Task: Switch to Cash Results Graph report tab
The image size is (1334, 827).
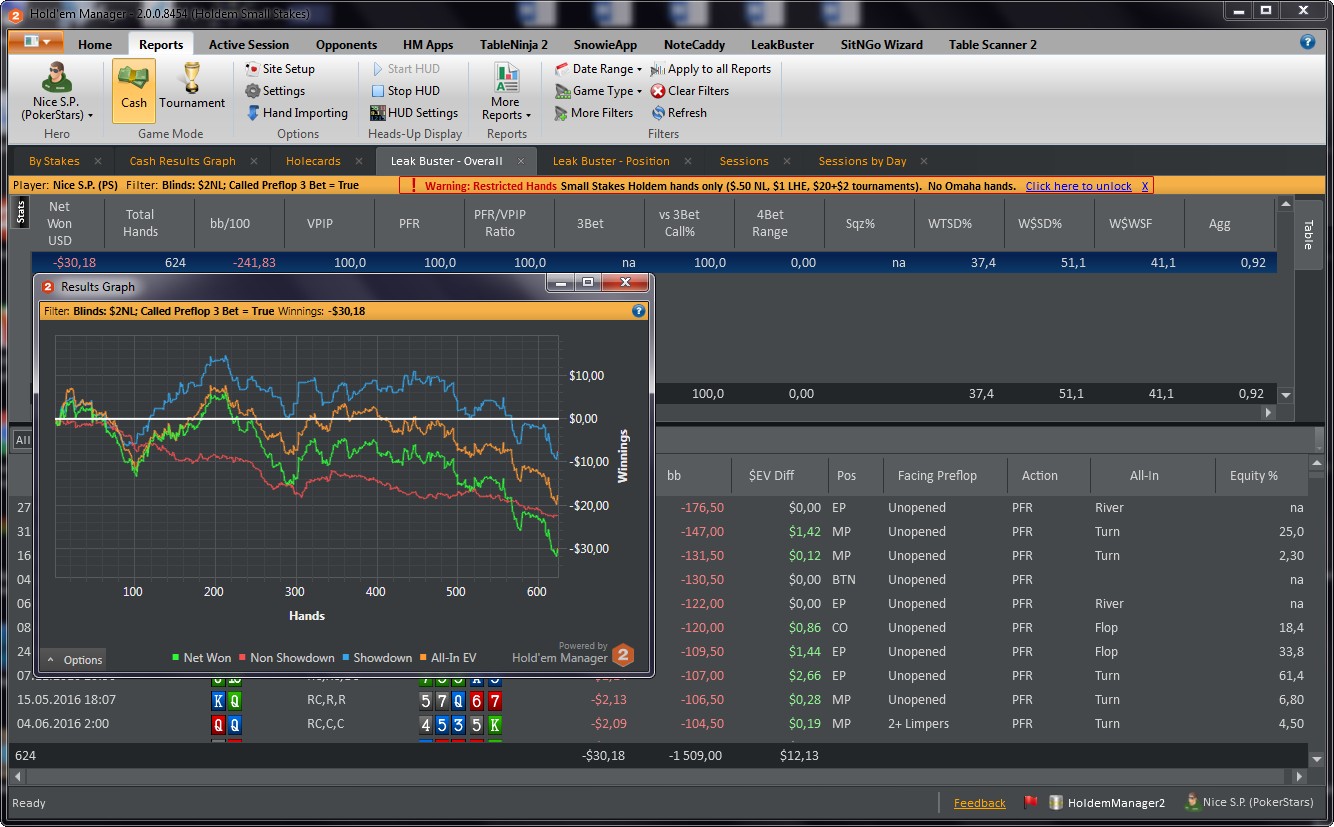Action: [x=182, y=161]
